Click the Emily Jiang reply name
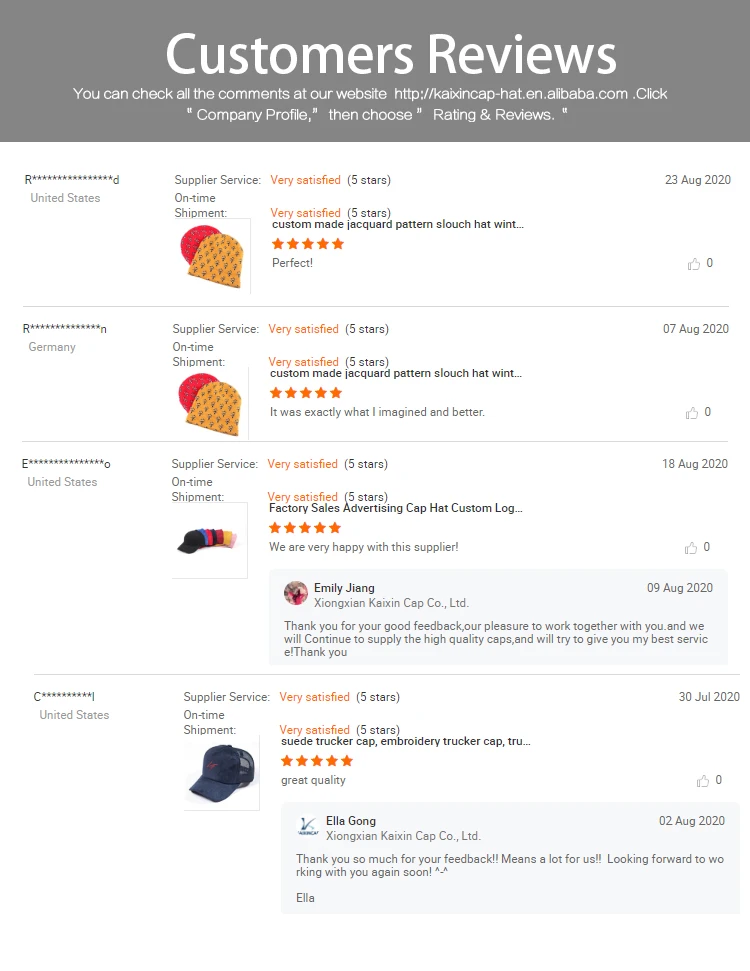Image resolution: width=750 pixels, height=971 pixels. pyautogui.click(x=344, y=588)
